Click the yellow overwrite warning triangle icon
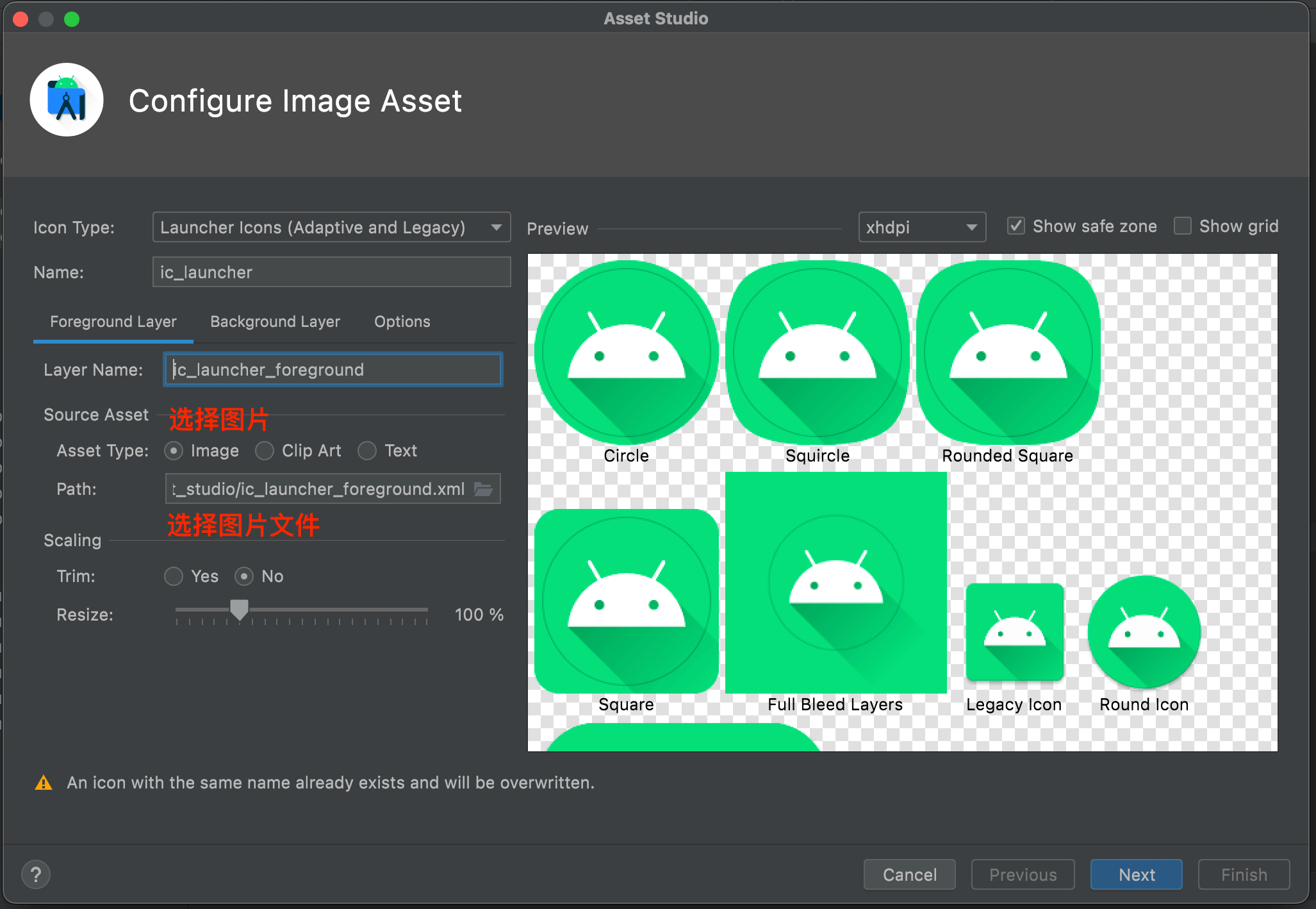The image size is (1316, 909). coord(44,783)
